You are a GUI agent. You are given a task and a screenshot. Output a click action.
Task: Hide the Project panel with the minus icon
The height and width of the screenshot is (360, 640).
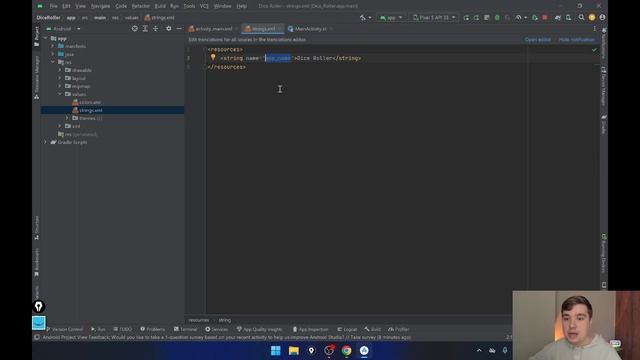pyautogui.click(x=179, y=29)
